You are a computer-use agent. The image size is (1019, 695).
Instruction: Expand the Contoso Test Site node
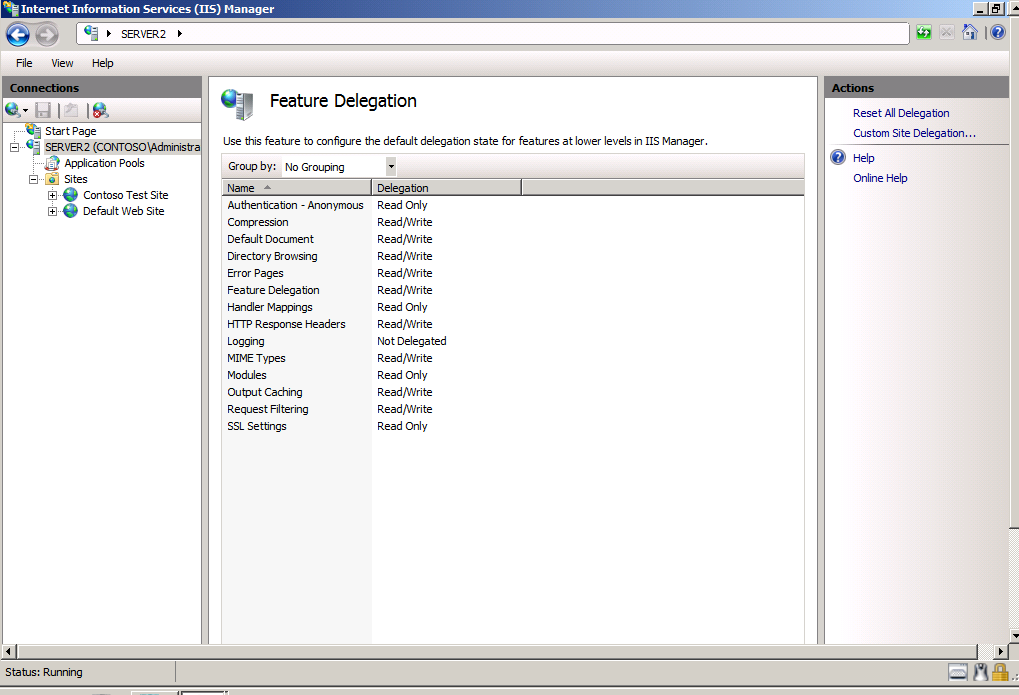click(x=53, y=195)
